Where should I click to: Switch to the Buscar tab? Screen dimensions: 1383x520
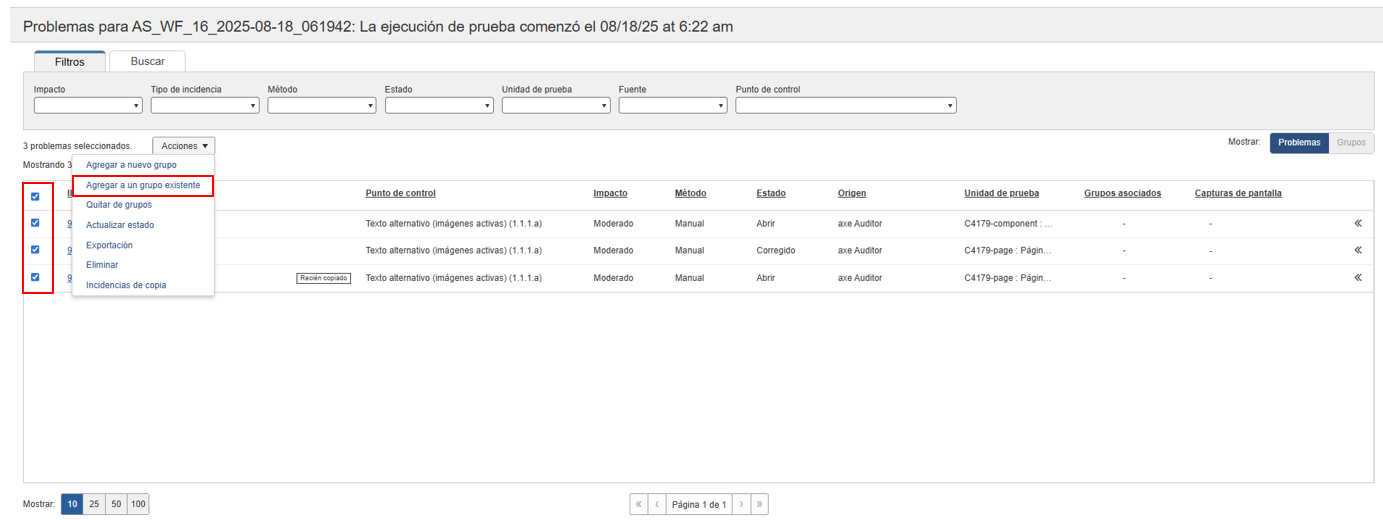(x=147, y=62)
